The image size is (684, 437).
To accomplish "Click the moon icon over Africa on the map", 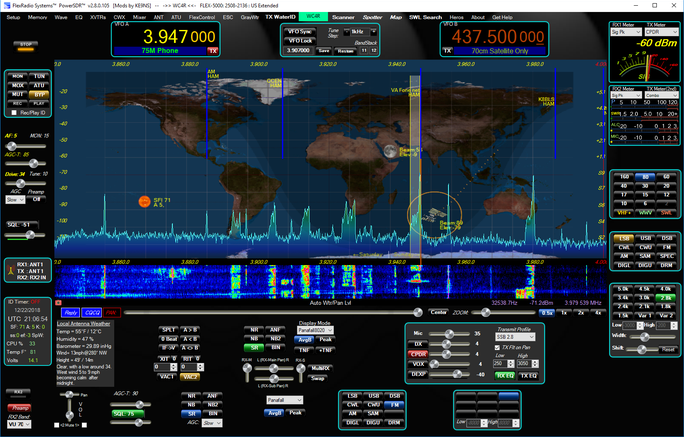I will point(390,151).
